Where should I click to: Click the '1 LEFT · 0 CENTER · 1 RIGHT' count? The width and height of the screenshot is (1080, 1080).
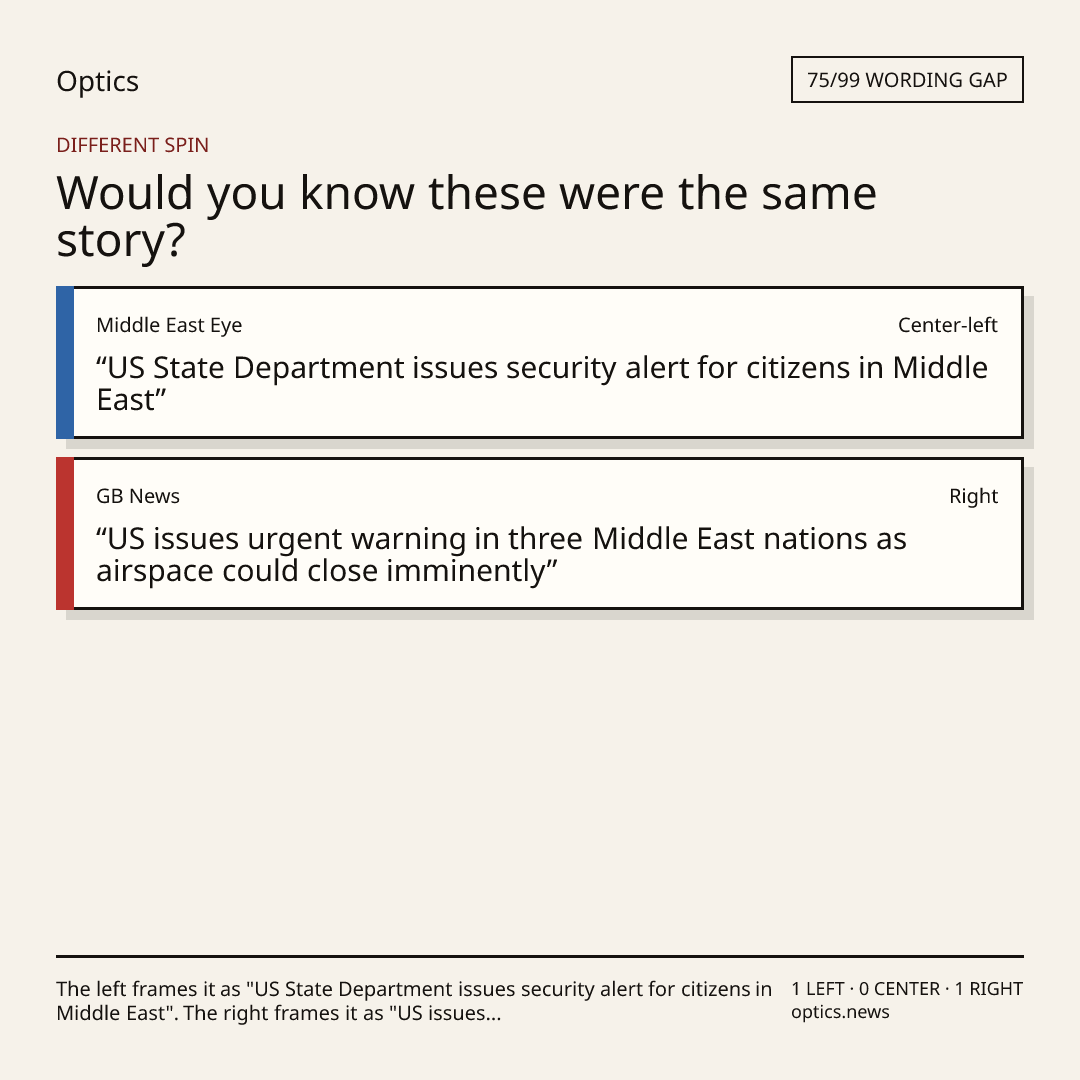point(907,989)
